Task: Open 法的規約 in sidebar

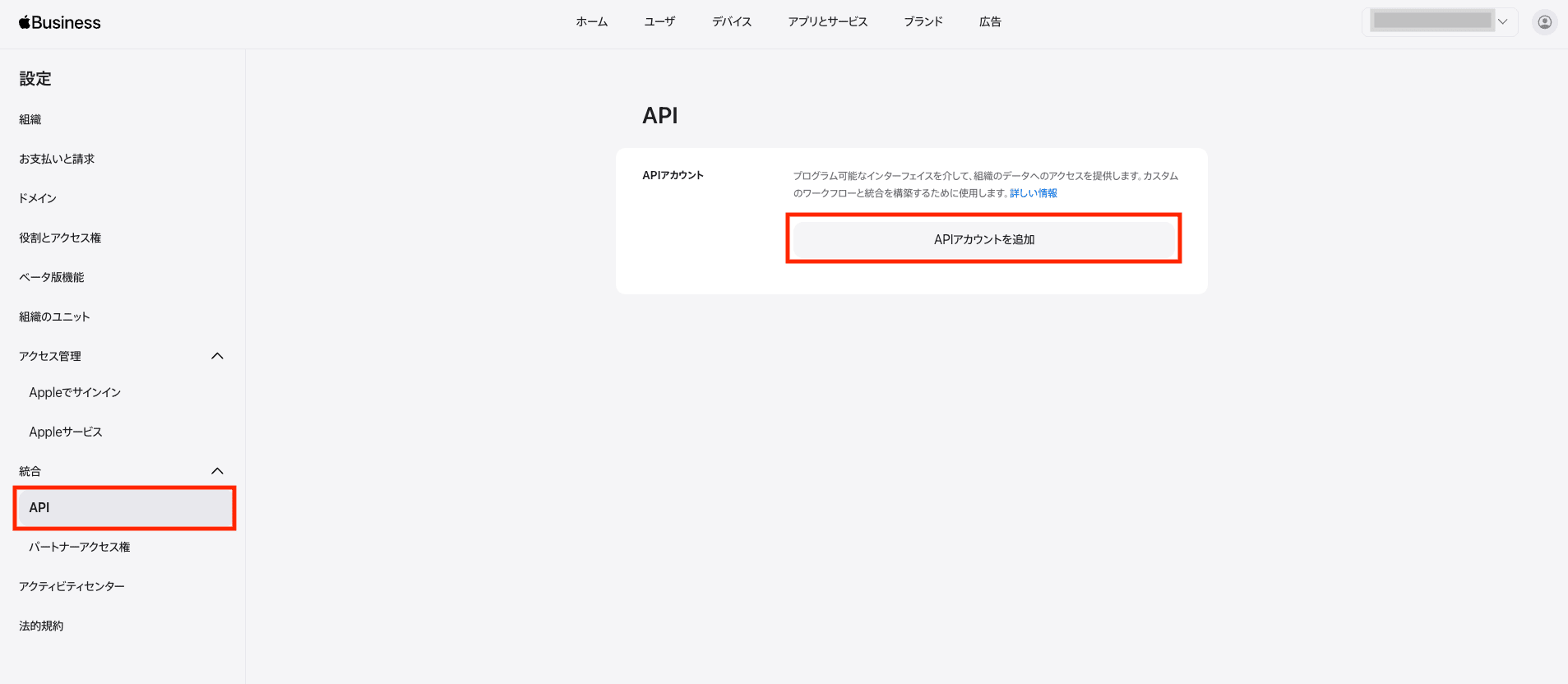Action: point(41,626)
